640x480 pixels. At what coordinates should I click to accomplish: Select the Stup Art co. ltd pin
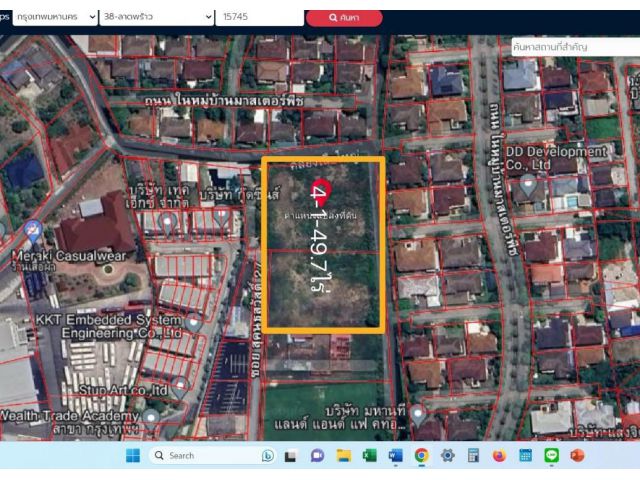tap(180, 387)
